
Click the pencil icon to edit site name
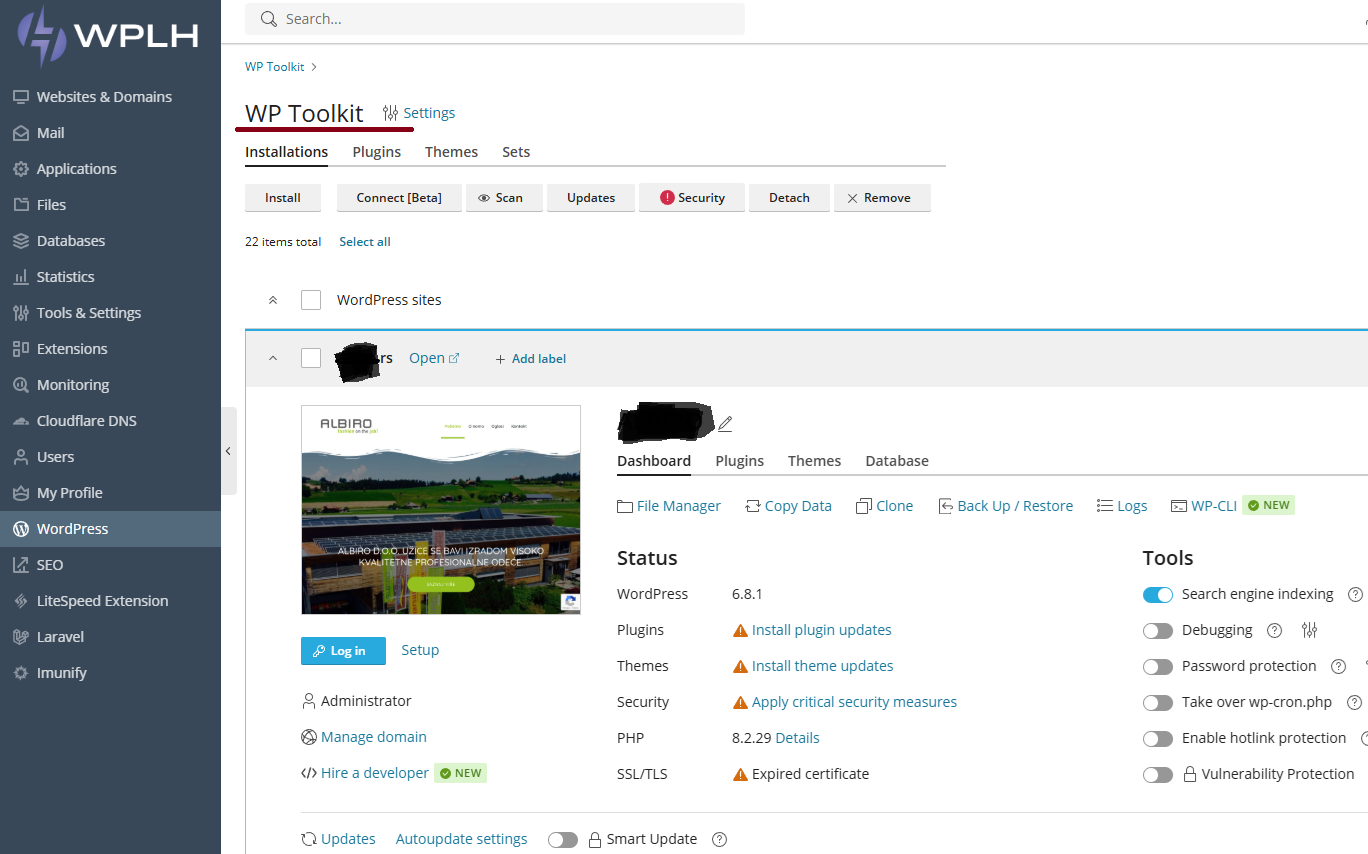725,424
